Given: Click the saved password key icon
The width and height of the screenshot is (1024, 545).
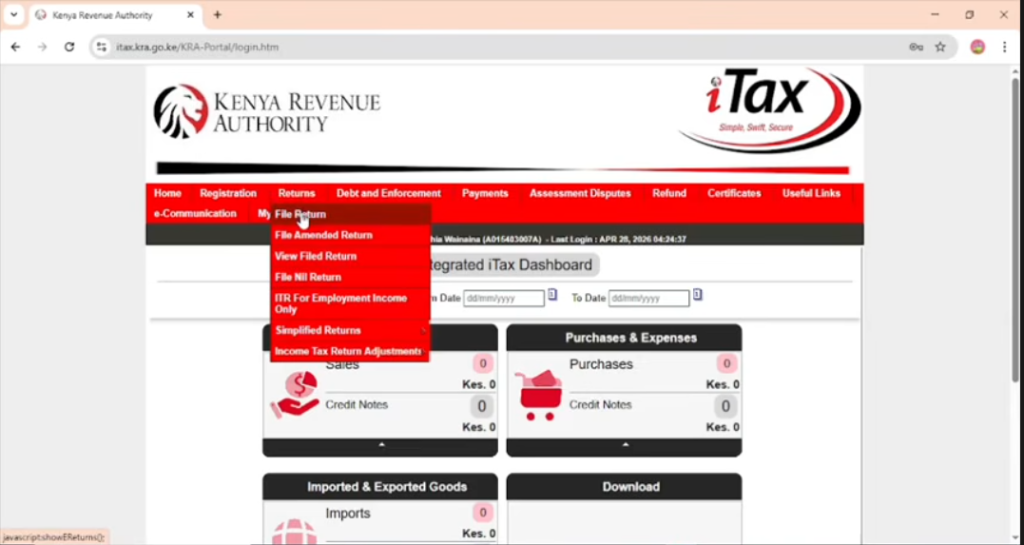Looking at the screenshot, I should click(x=916, y=47).
